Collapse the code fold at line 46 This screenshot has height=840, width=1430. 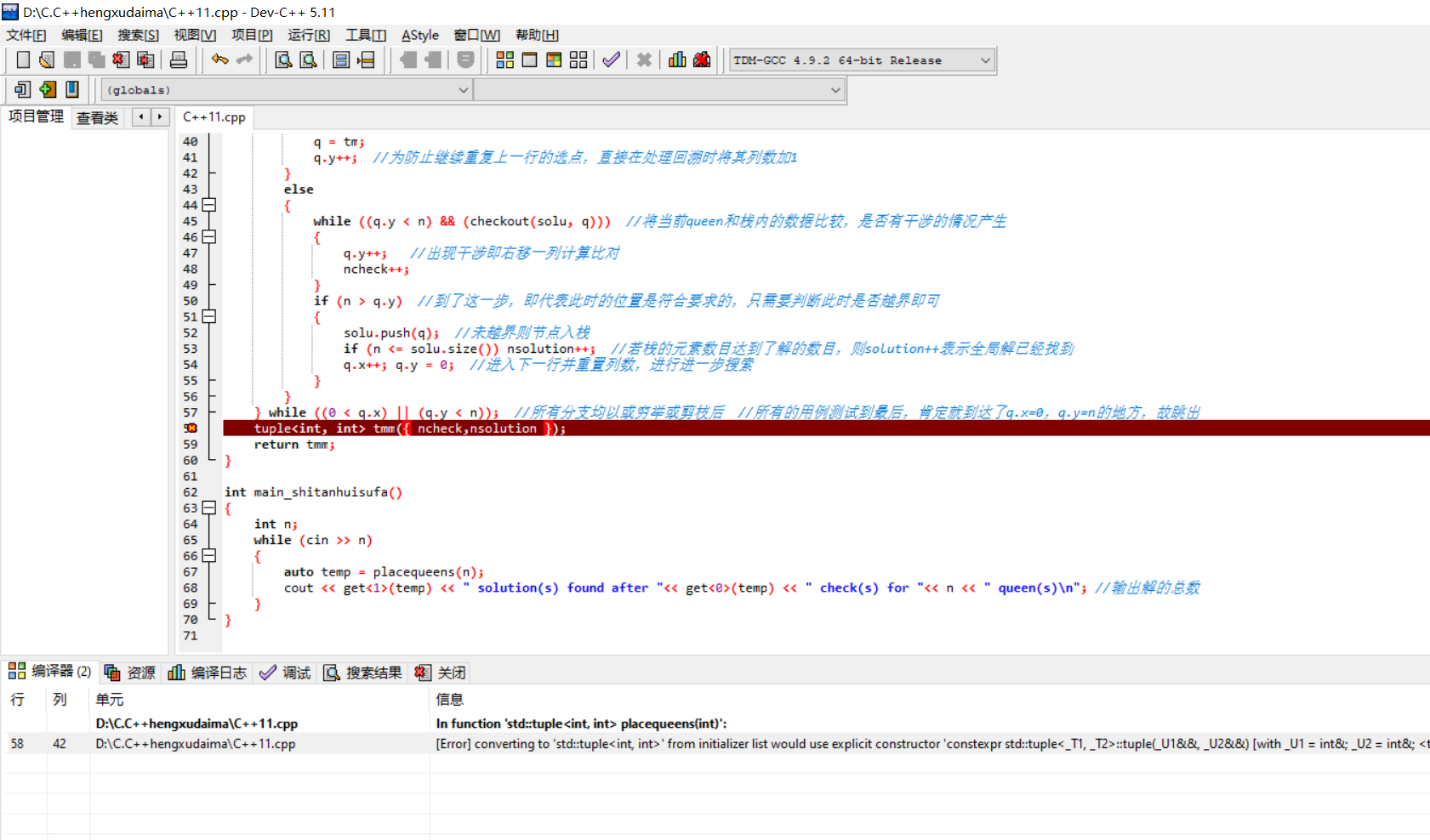(x=209, y=237)
